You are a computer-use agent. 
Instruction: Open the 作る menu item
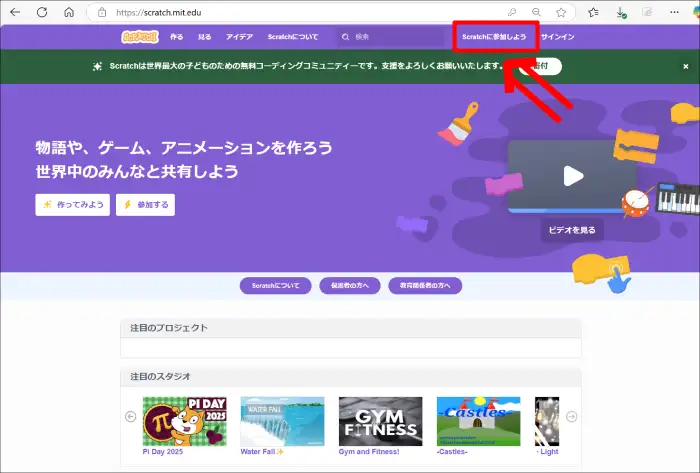point(176,37)
